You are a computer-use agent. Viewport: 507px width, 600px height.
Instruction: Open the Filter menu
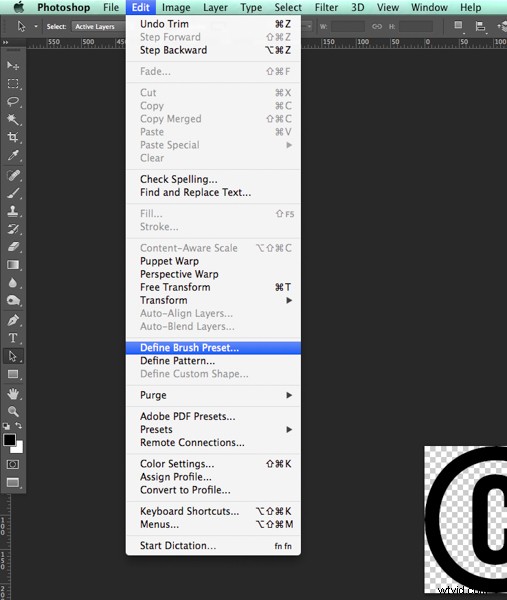click(326, 7)
